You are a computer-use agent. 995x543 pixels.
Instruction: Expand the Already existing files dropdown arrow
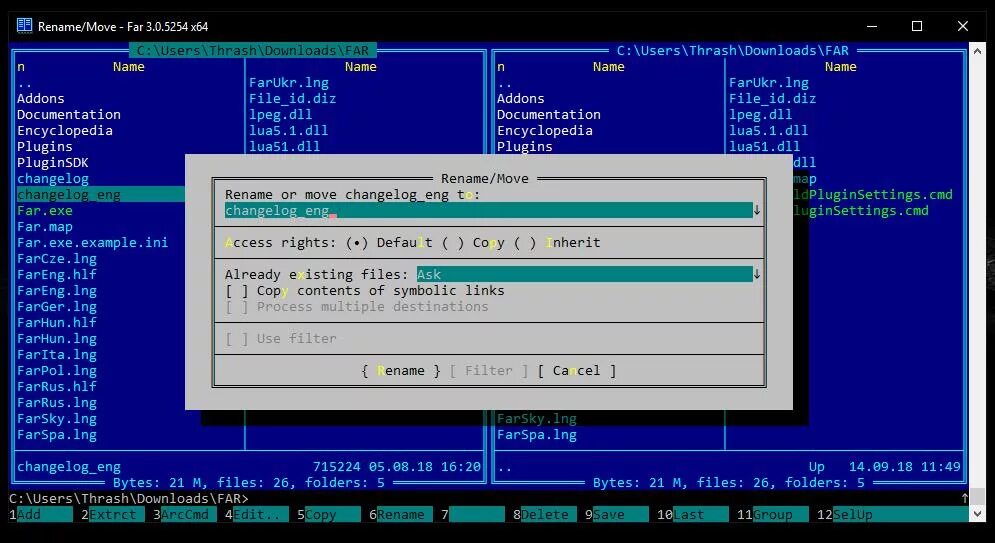pos(756,274)
